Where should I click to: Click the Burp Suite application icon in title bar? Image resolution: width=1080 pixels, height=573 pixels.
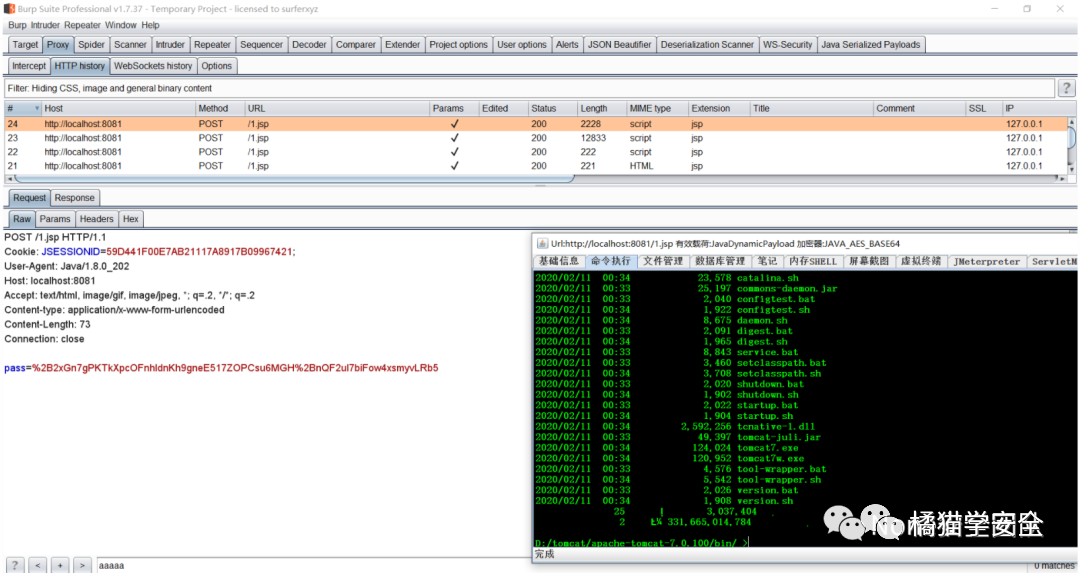point(9,9)
